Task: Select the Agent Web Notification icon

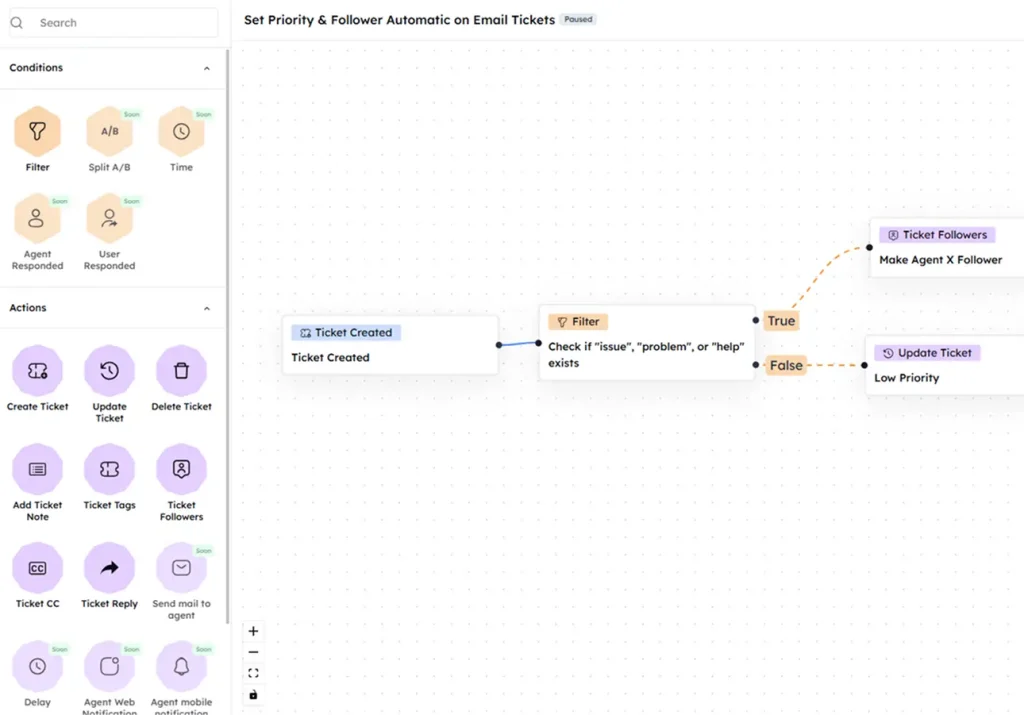Action: [109, 667]
